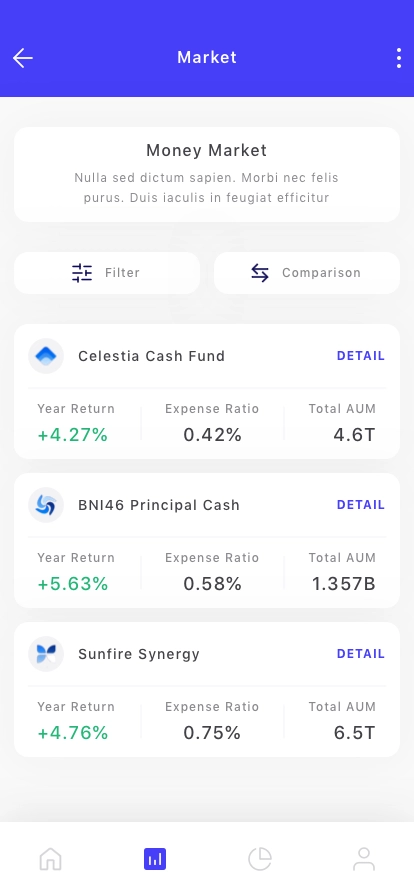Click the filter sliders icon
Screen dimensions: 414x896
click(82, 273)
